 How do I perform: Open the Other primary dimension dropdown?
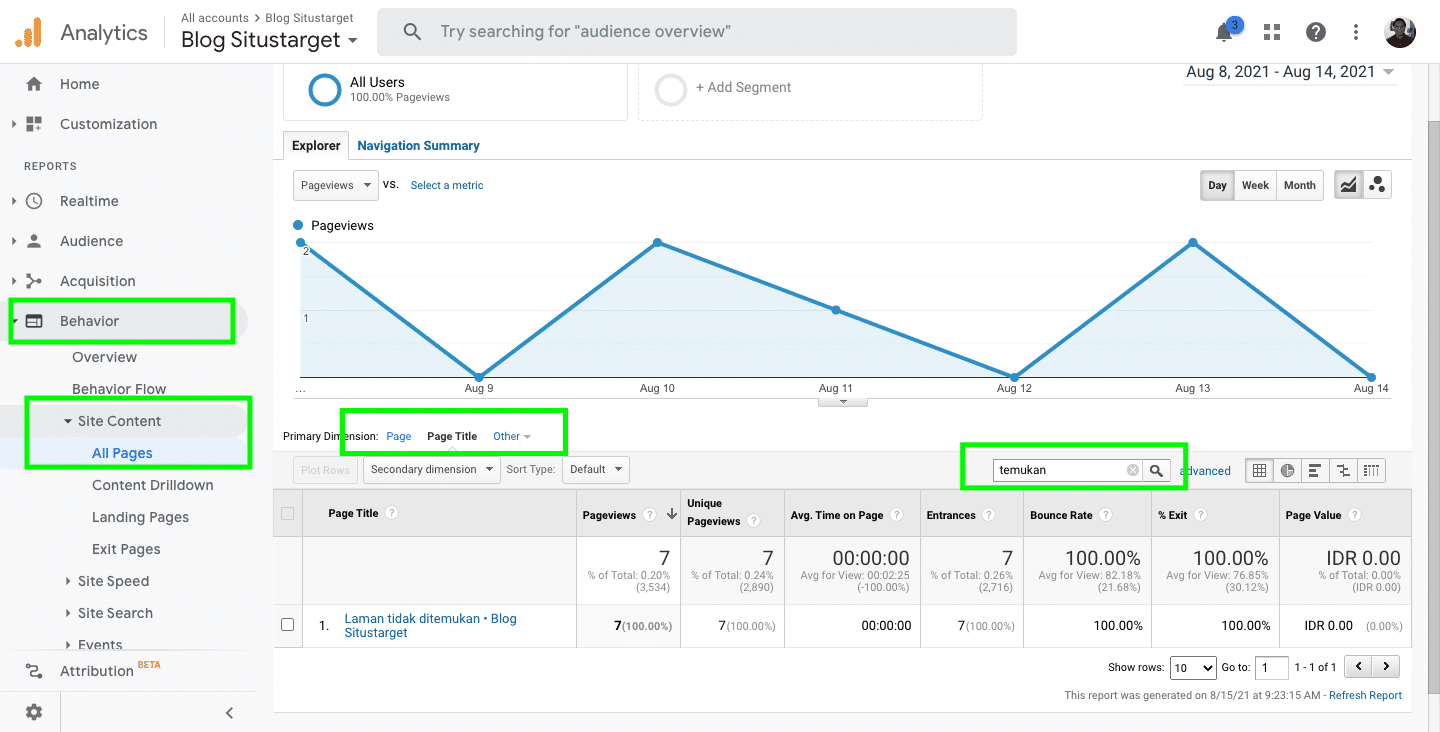(512, 436)
